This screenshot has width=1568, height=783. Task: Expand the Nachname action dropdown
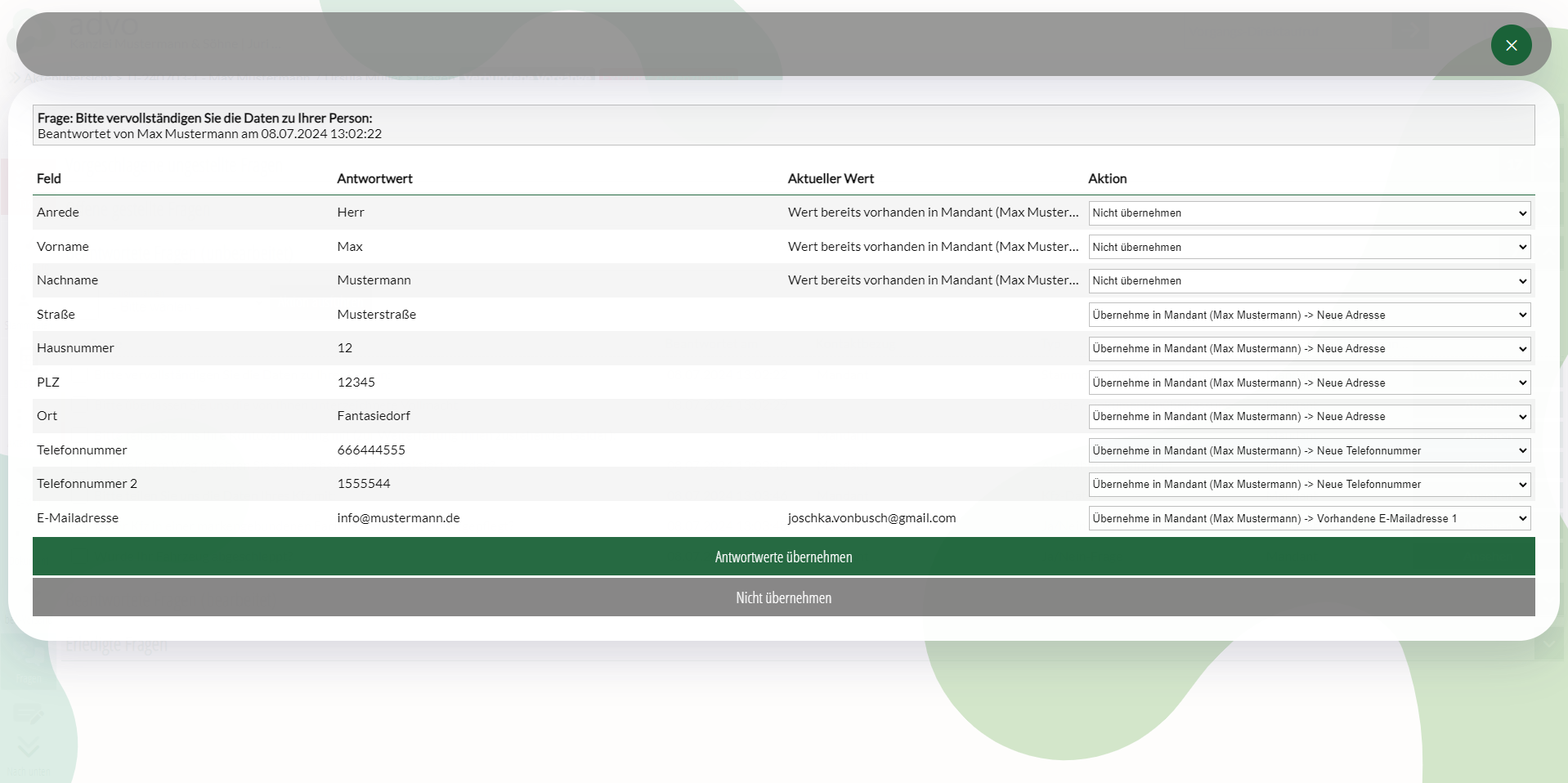[1309, 281]
